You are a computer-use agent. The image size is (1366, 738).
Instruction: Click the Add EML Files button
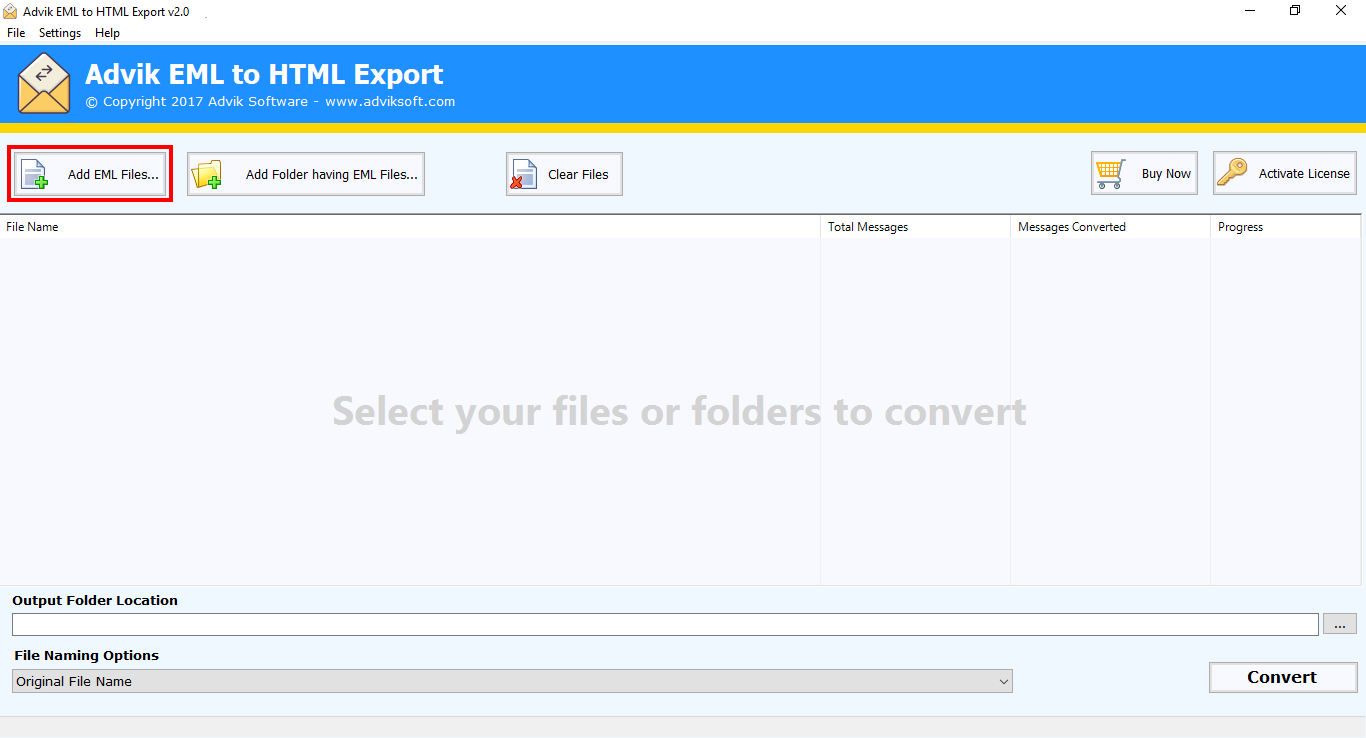[x=90, y=174]
